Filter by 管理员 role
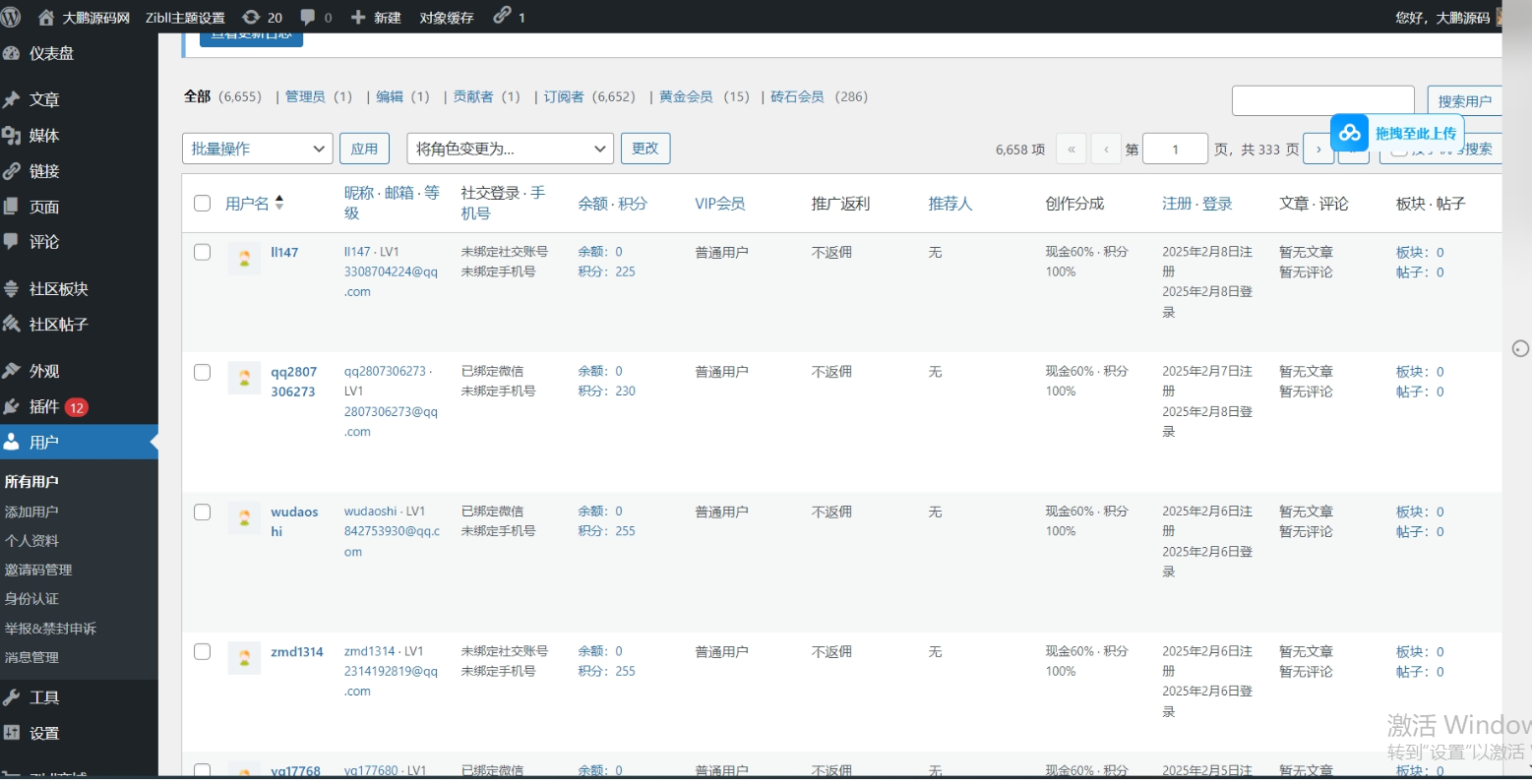This screenshot has width=1532, height=784. [x=305, y=96]
